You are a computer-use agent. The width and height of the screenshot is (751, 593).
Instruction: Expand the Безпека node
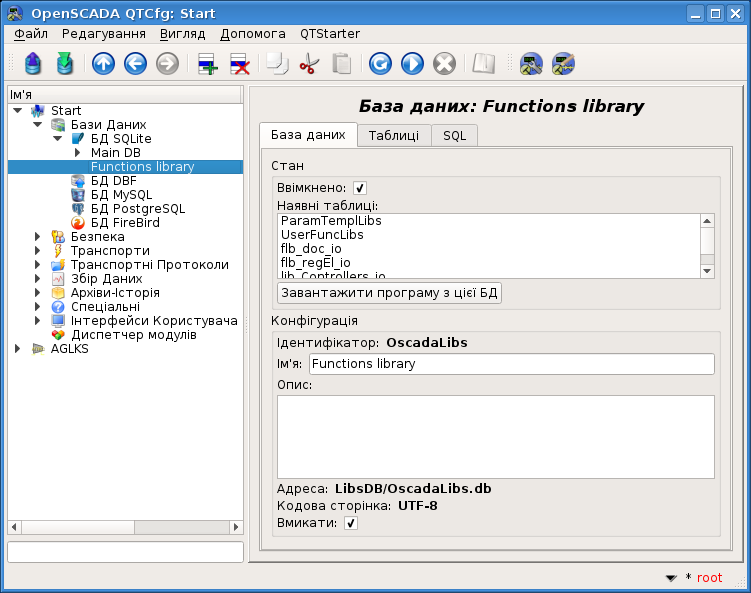click(37, 237)
